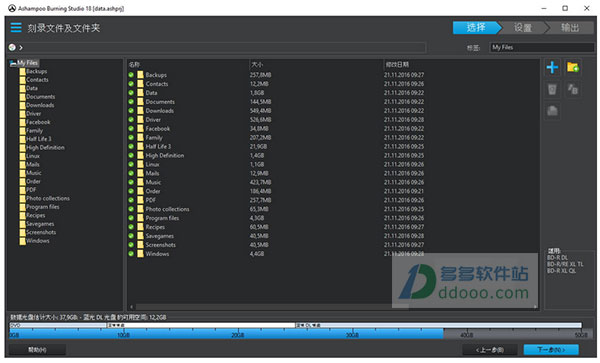
Task: Click the My Files label input field
Action: point(541,47)
